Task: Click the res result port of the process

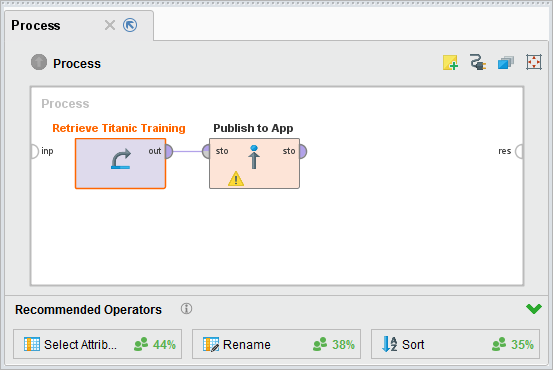Action: click(519, 151)
